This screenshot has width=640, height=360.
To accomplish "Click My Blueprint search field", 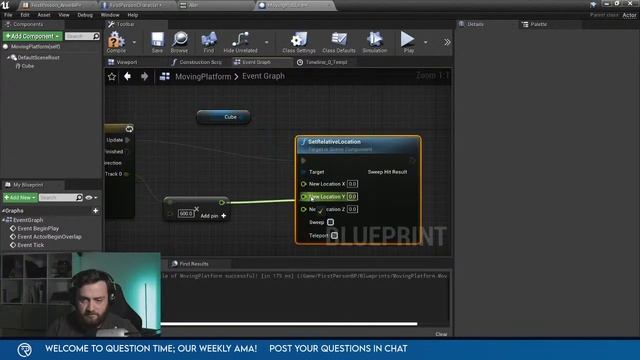I will coord(60,198).
